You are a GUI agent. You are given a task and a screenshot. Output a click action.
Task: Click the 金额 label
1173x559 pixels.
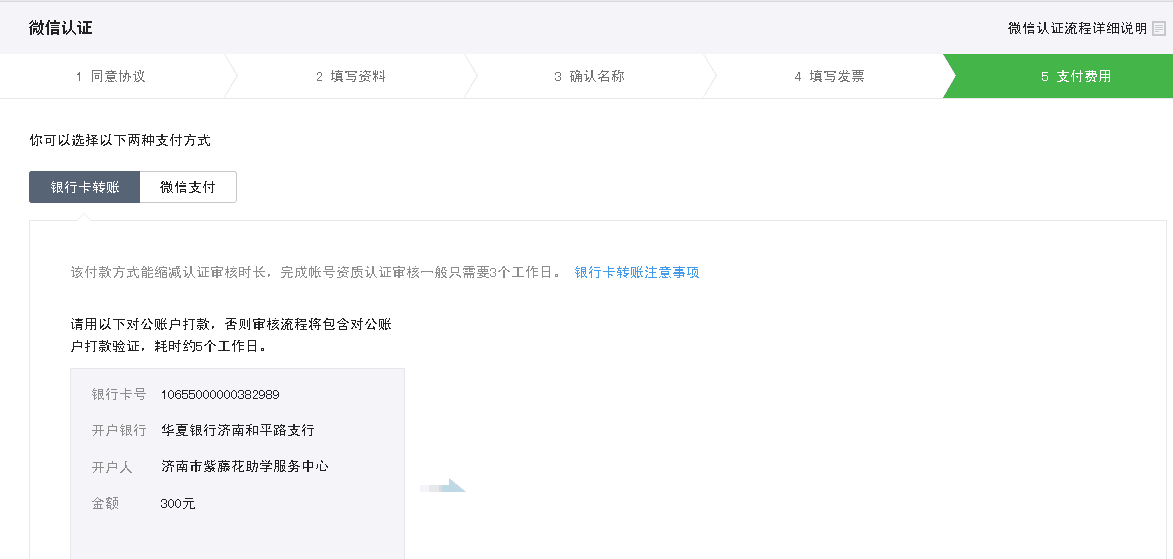tap(105, 504)
